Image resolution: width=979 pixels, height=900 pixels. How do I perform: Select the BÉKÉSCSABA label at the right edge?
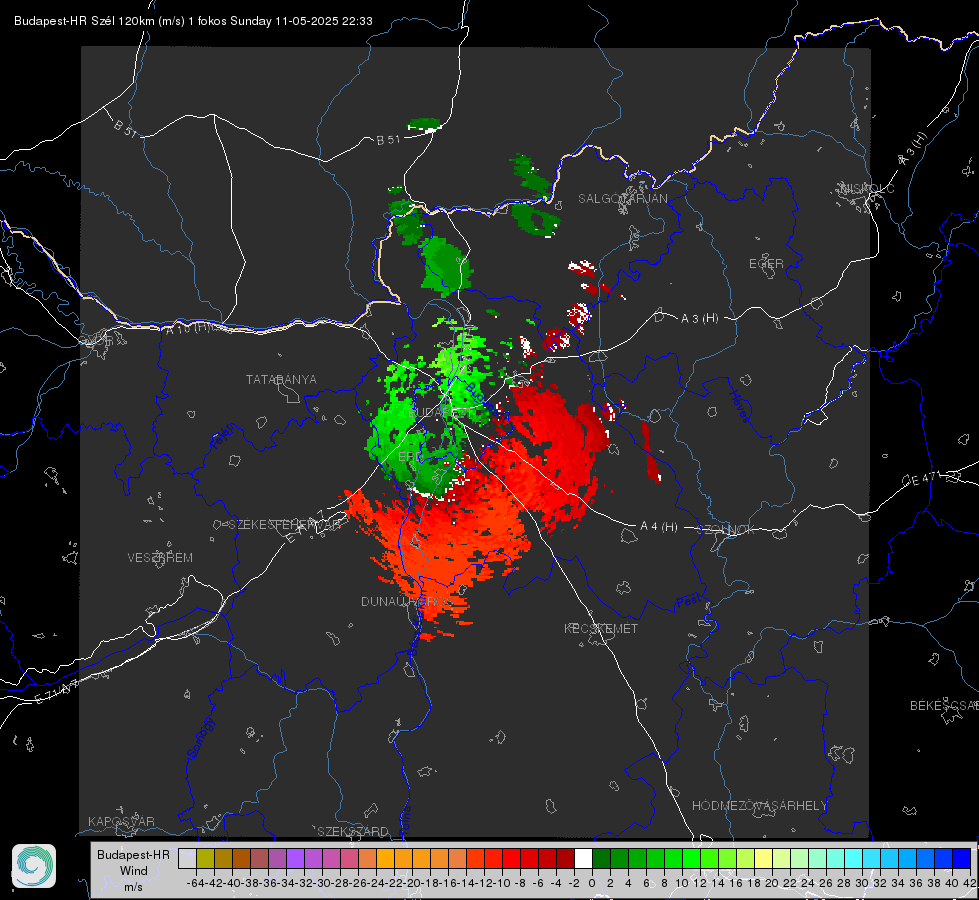944,706
